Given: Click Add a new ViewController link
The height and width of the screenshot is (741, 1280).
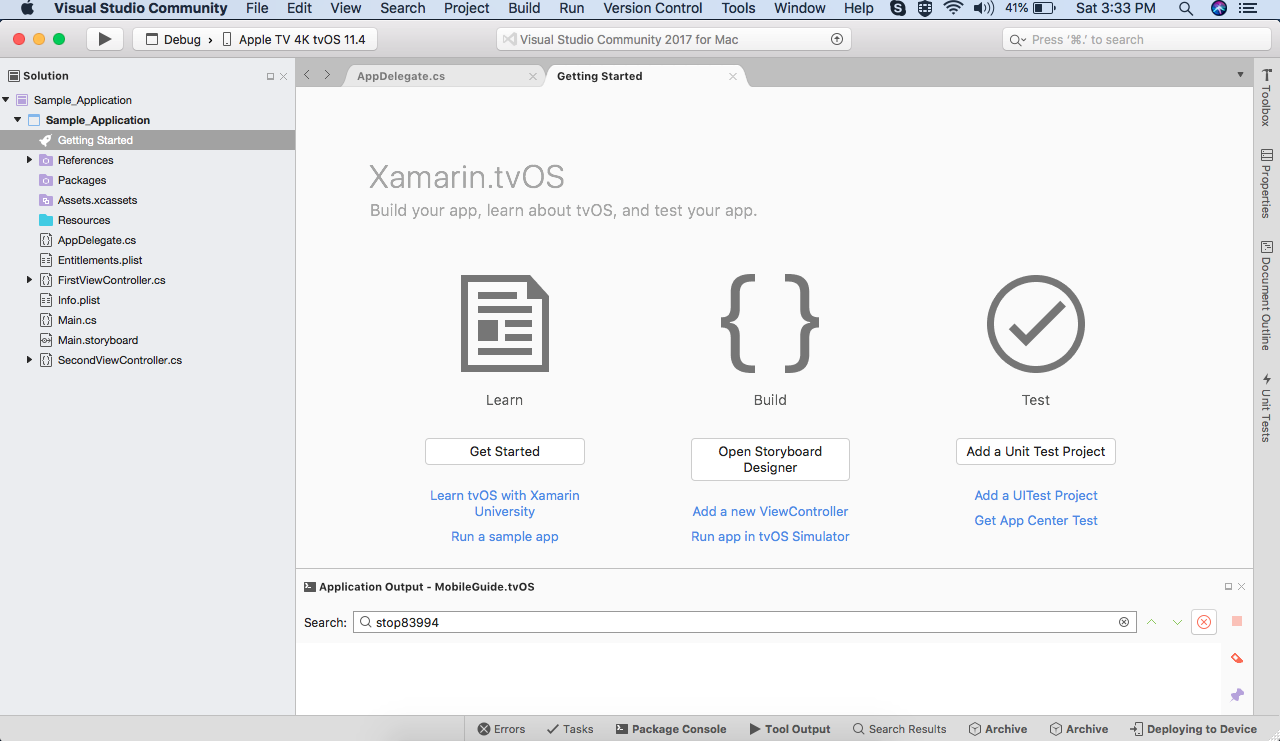Looking at the screenshot, I should (x=770, y=511).
